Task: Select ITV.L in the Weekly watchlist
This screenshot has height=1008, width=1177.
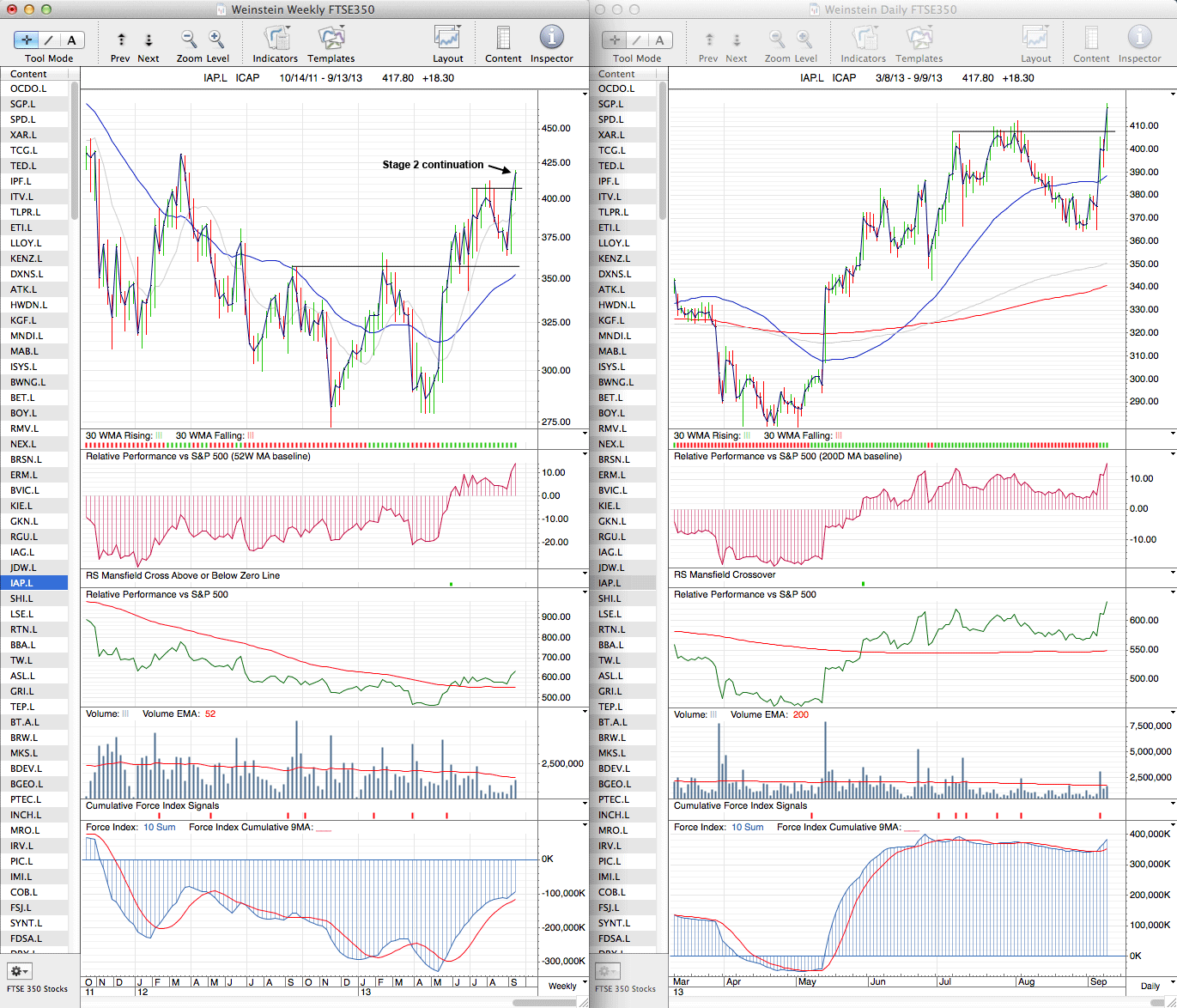Action: pyautogui.click(x=22, y=197)
